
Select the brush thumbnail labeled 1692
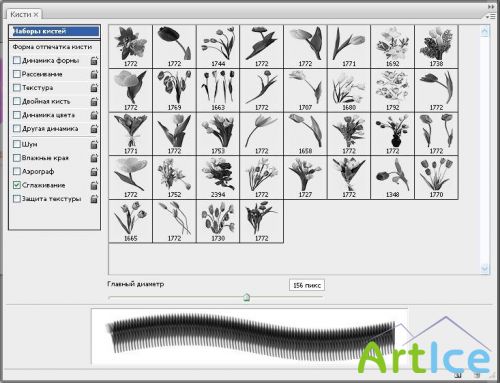[x=392, y=46]
